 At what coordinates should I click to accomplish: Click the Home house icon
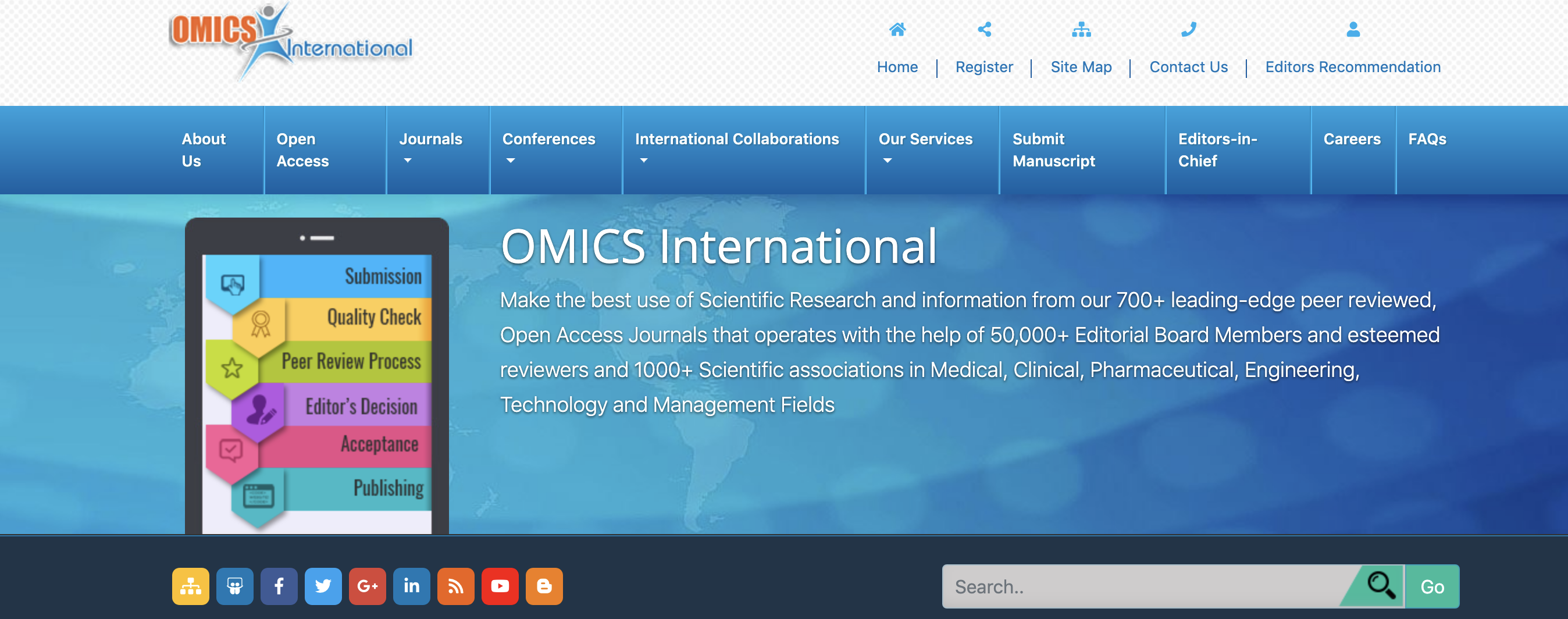[897, 29]
